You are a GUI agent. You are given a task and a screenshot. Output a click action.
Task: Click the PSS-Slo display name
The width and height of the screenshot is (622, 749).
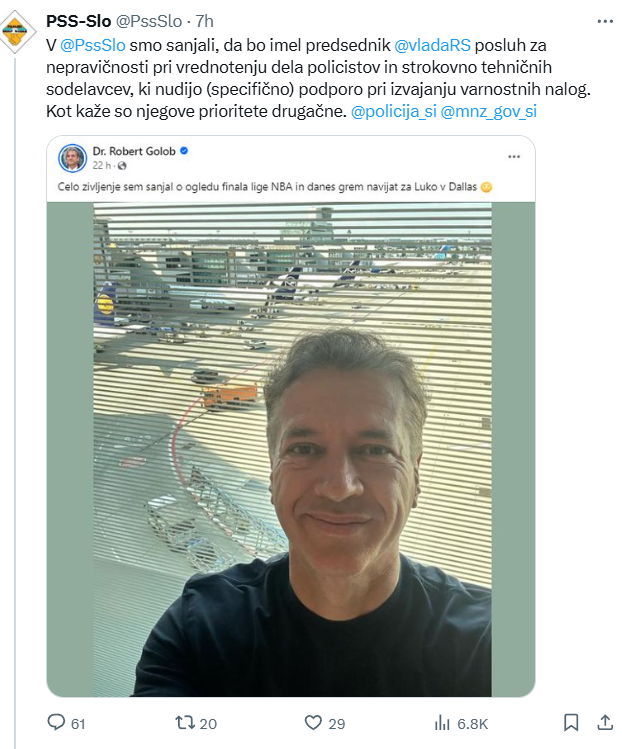point(79,21)
